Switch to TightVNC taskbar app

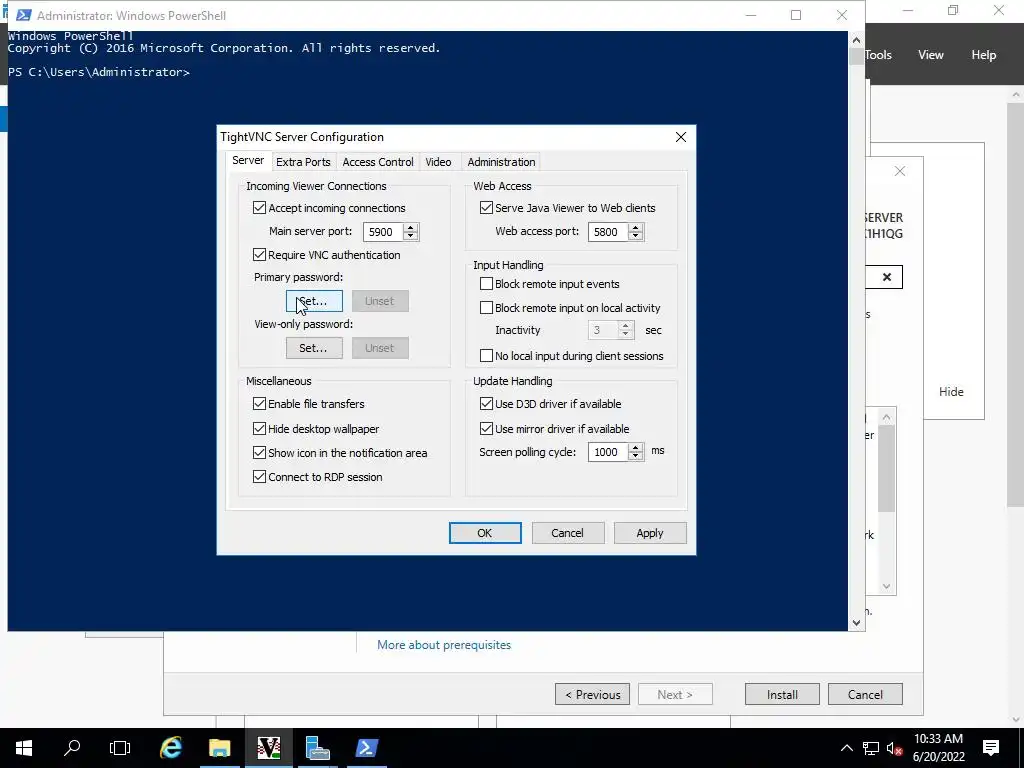pos(268,748)
